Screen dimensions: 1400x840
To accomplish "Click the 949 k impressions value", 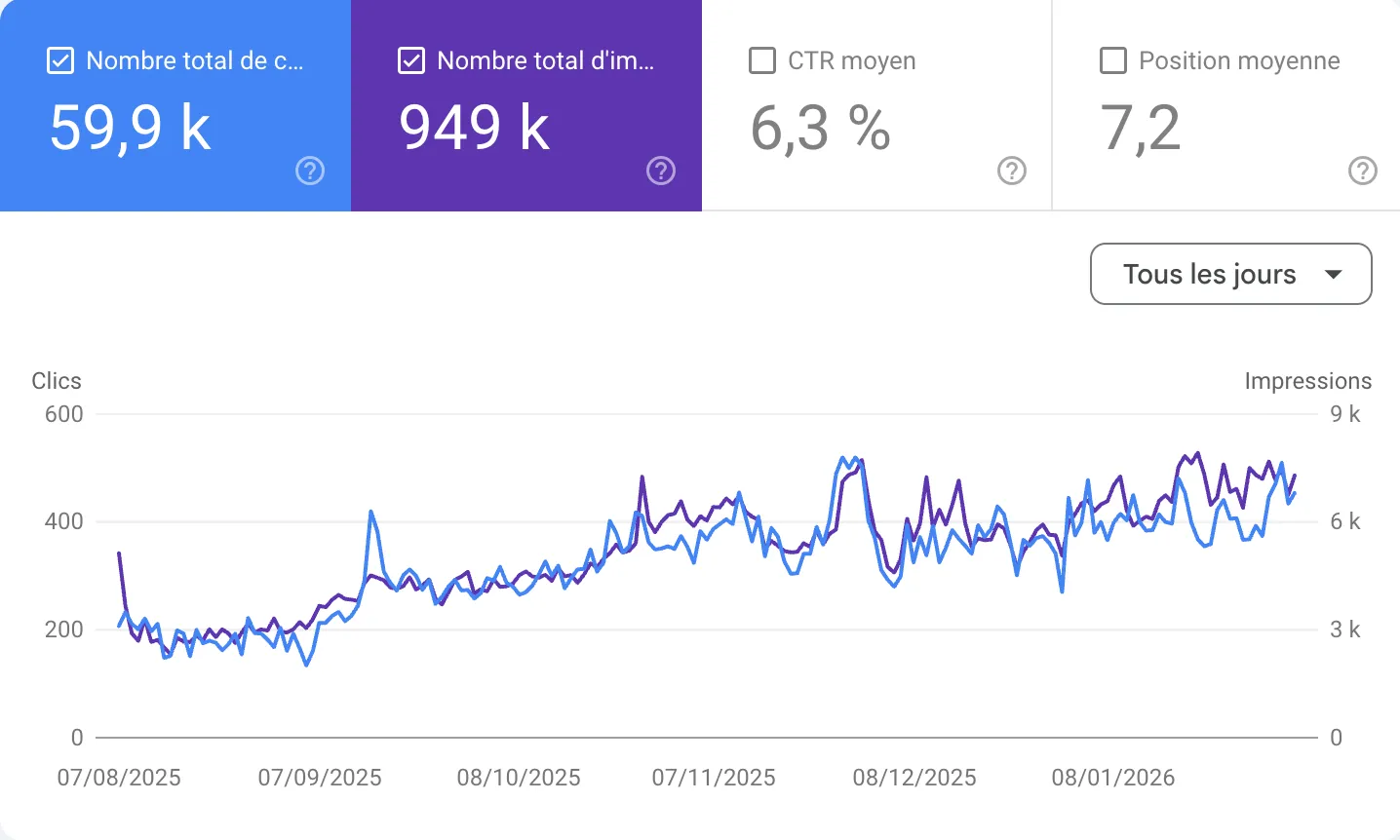I will (x=475, y=128).
